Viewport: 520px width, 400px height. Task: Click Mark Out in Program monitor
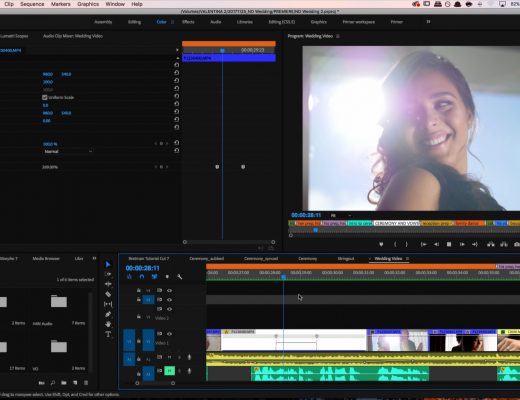click(406, 244)
